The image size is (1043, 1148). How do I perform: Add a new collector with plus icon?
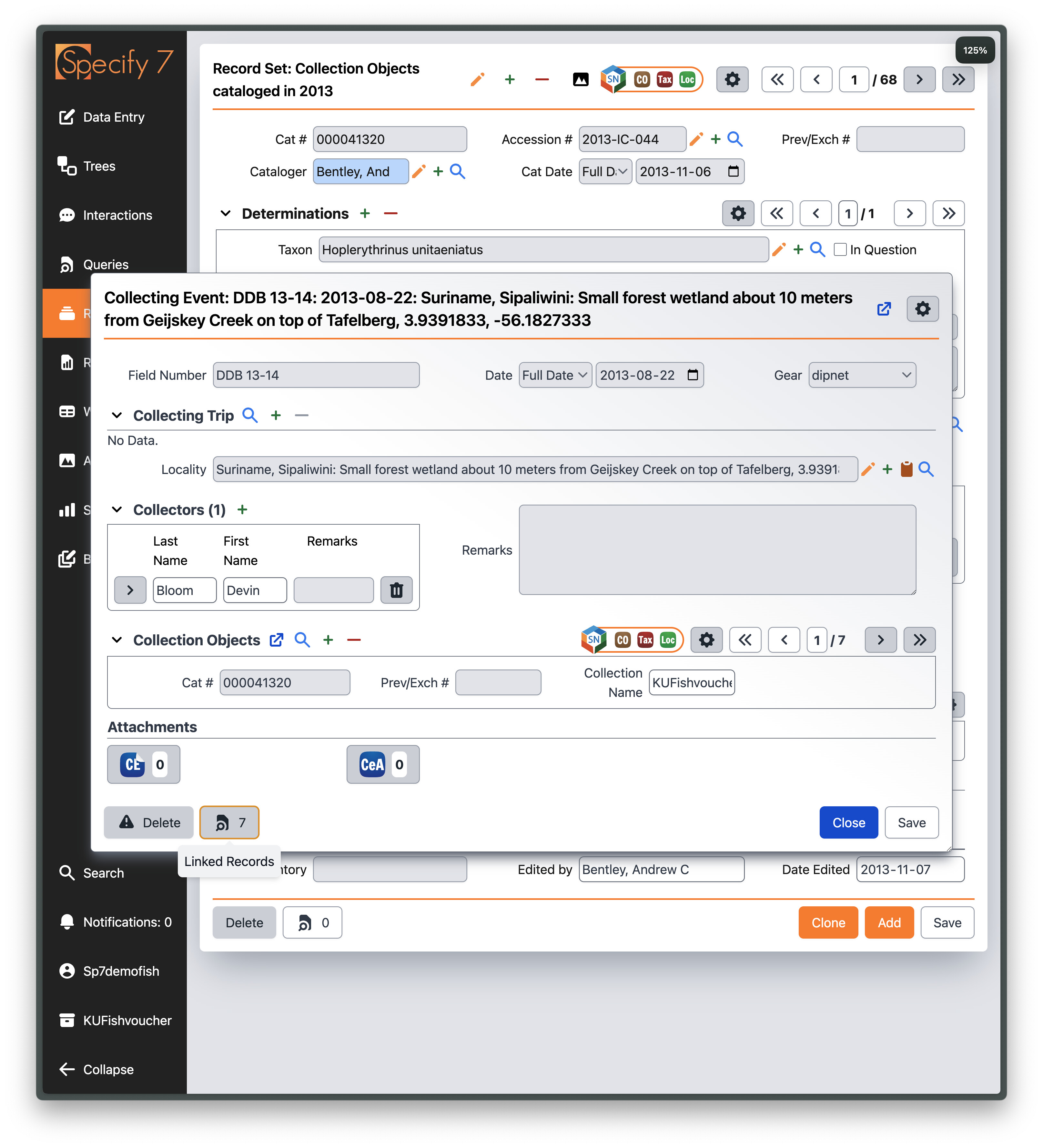click(243, 510)
